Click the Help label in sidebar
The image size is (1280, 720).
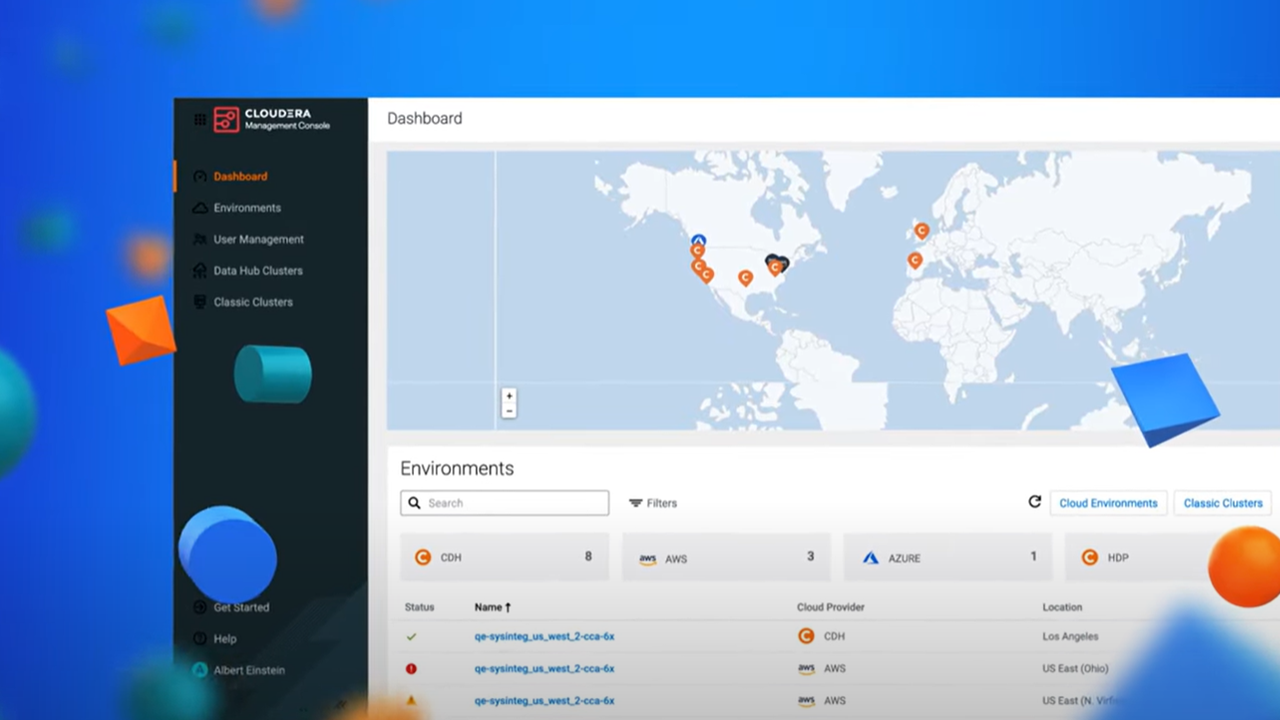pos(225,639)
